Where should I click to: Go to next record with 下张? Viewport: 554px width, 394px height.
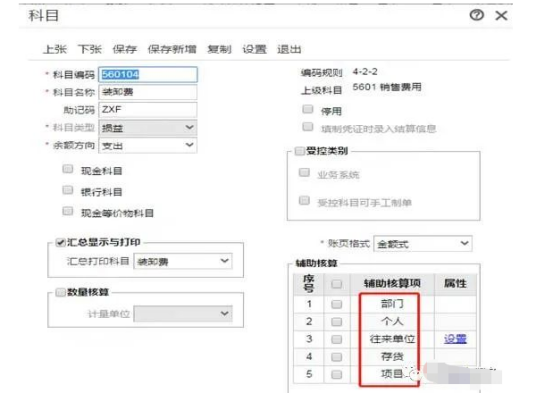coord(89,49)
